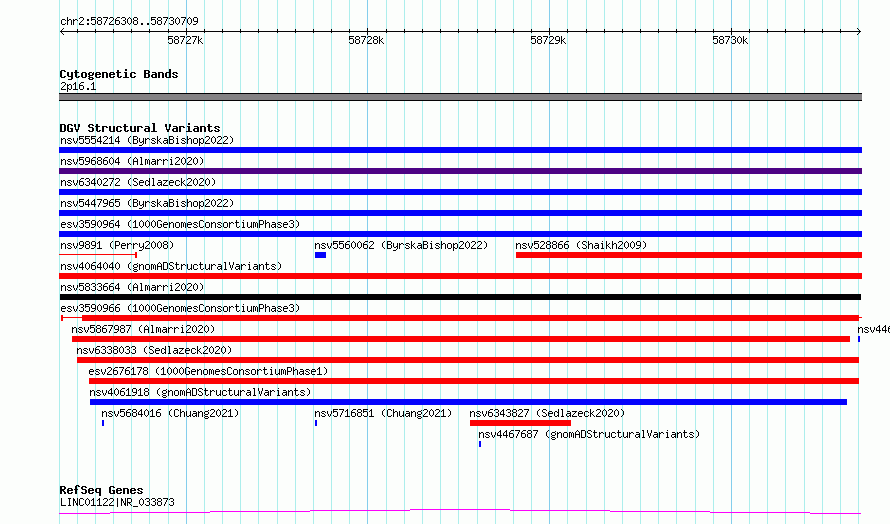
Task: Open the RefSeq Genes track title
Action: pyautogui.click(x=101, y=490)
